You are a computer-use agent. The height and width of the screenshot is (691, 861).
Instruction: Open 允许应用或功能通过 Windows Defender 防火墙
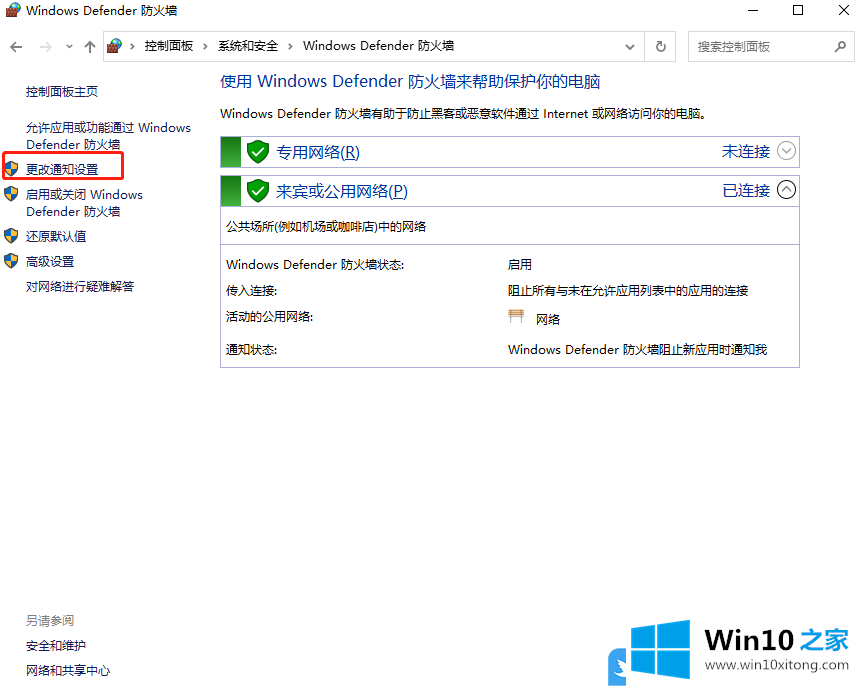(x=108, y=136)
